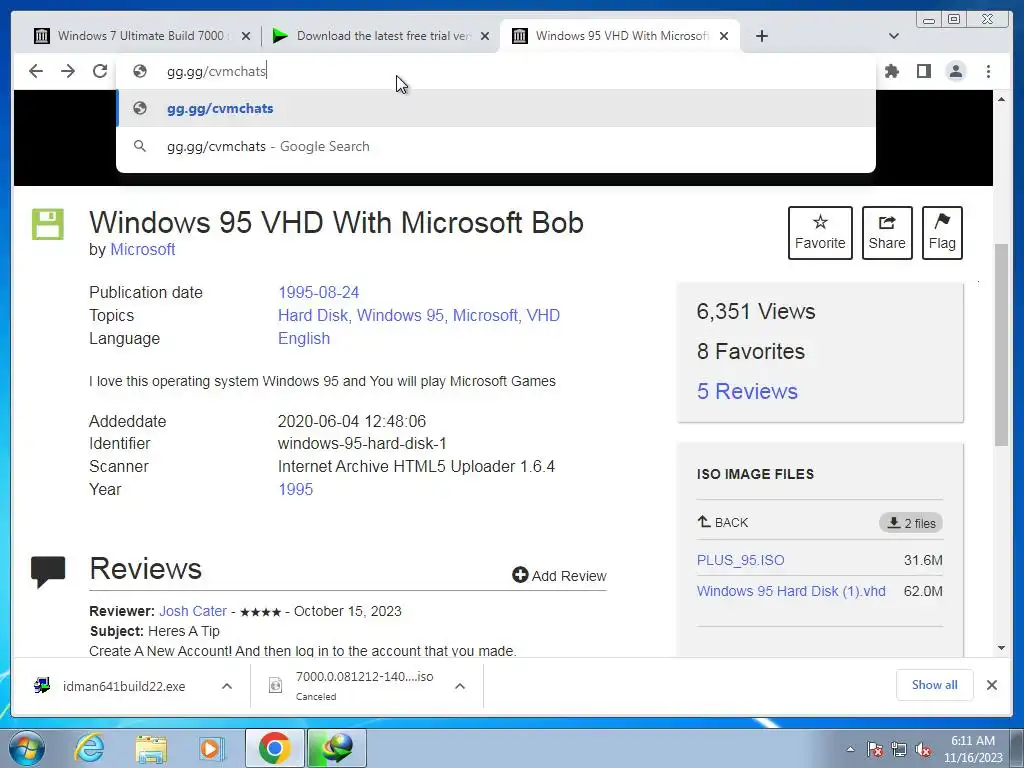Open the Extensions puzzle icon
Image resolution: width=1024 pixels, height=768 pixels.
click(x=891, y=71)
